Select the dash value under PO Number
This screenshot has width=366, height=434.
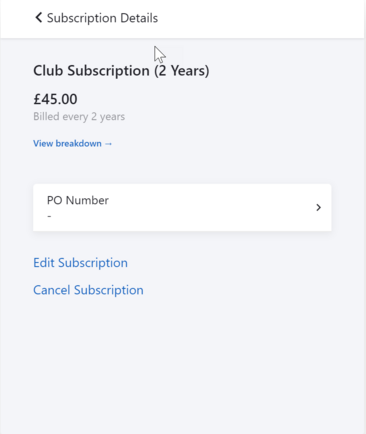49,216
